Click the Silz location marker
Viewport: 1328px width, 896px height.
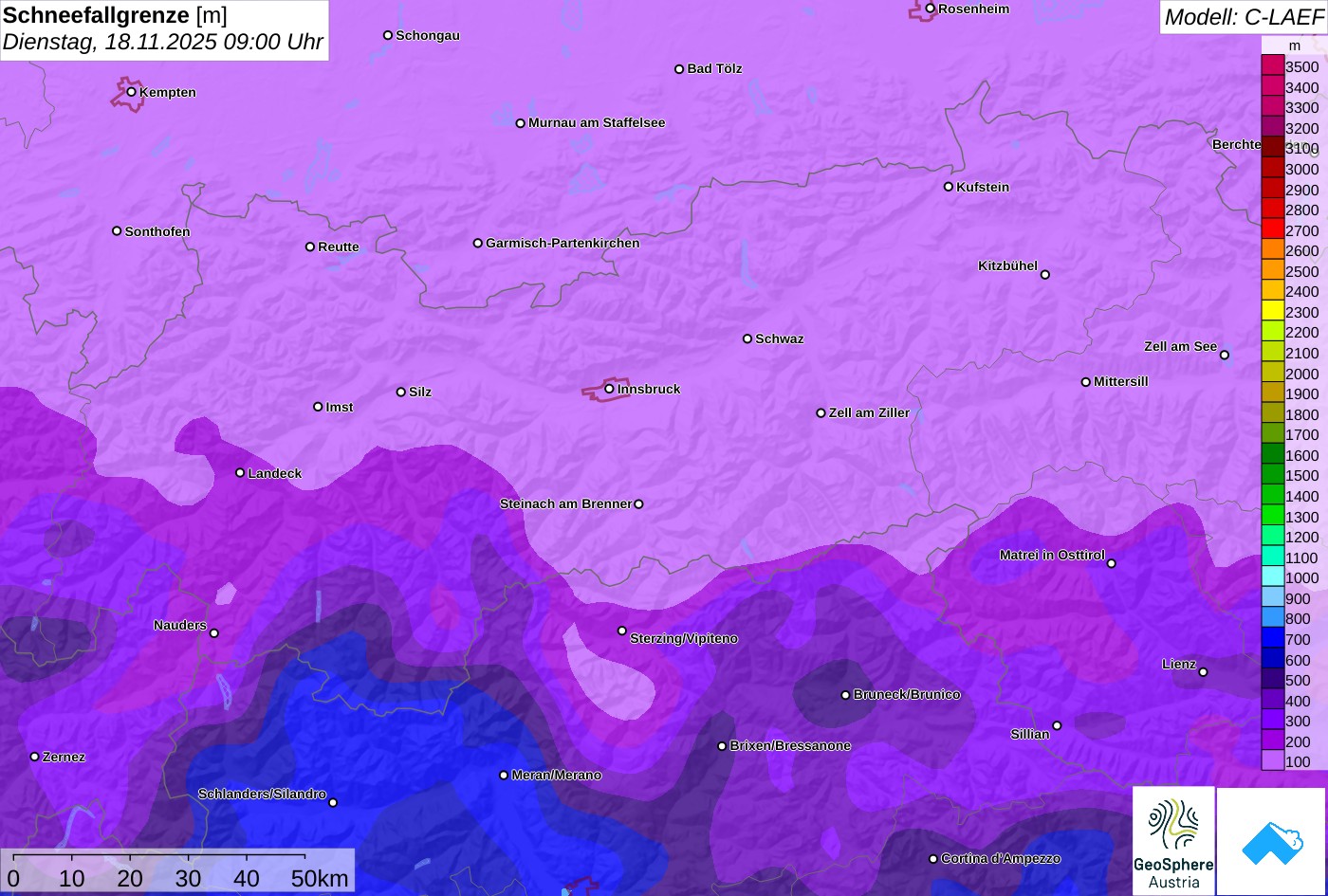coord(401,392)
